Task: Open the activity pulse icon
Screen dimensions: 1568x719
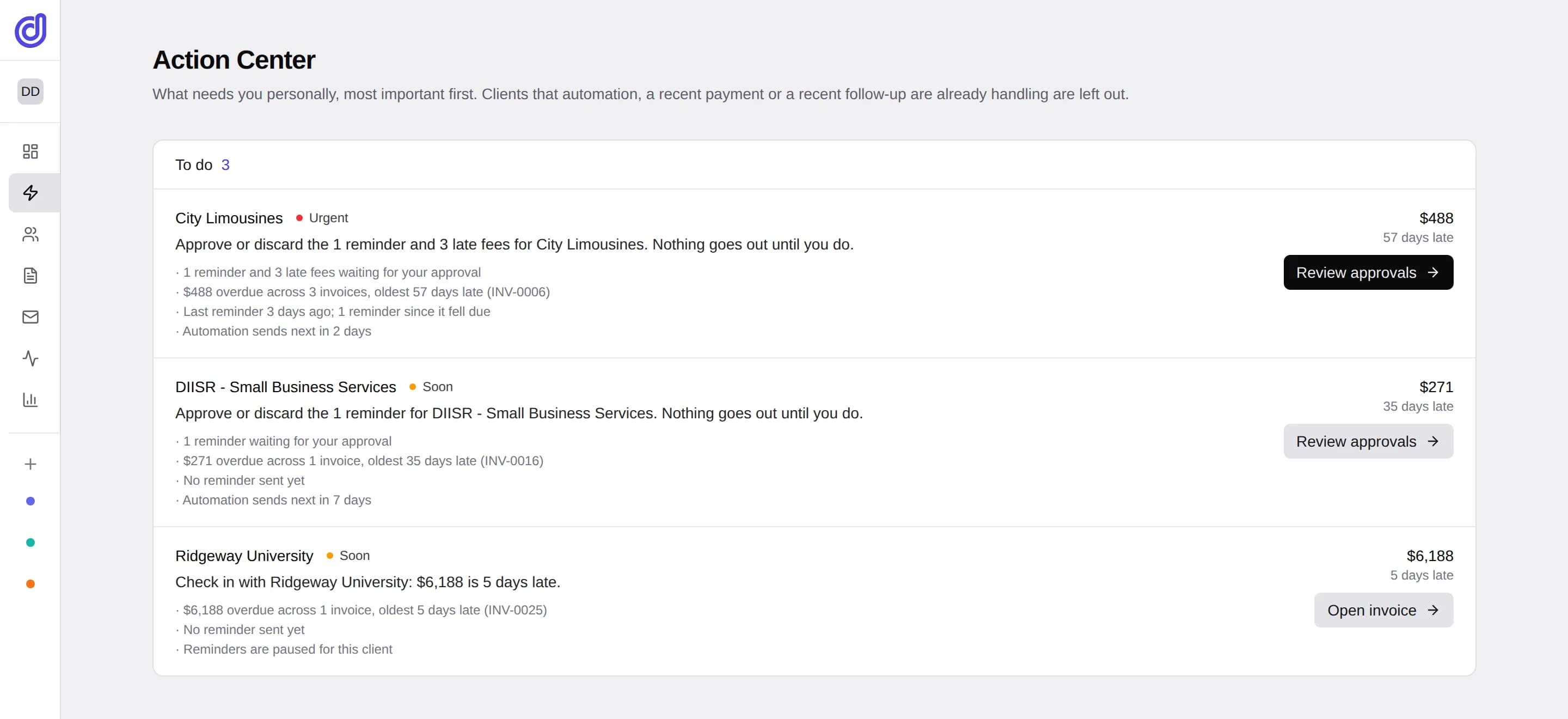Action: pos(30,358)
